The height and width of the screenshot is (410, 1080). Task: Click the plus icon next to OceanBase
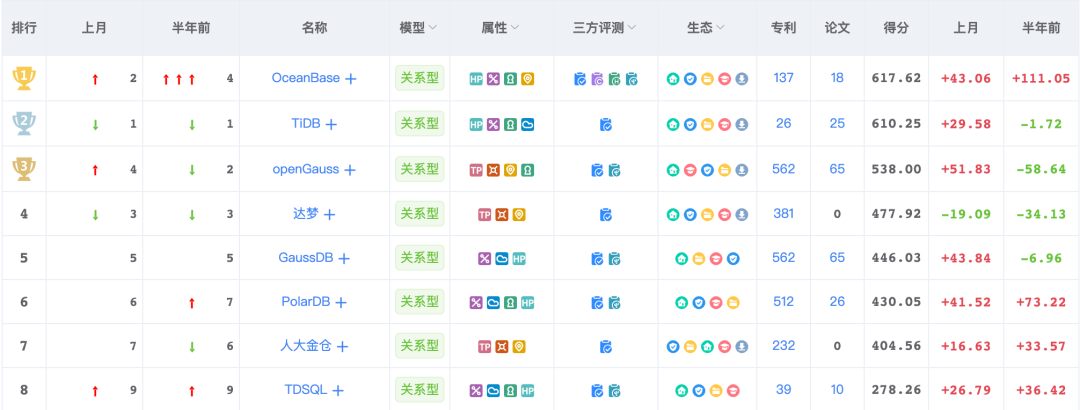tap(351, 79)
